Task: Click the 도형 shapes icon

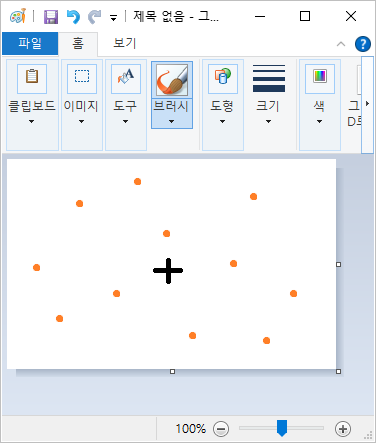Action: pos(223,79)
